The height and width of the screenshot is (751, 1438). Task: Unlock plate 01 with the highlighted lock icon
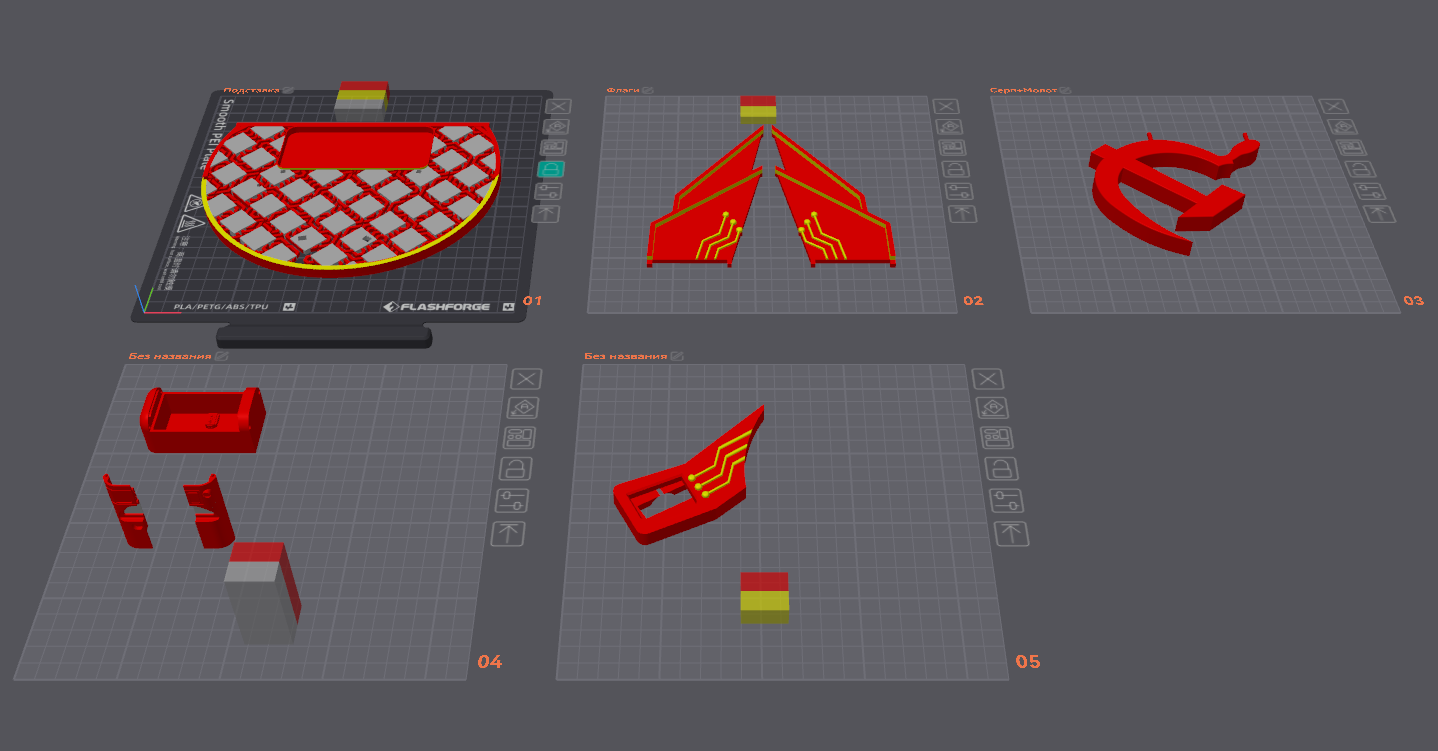point(549,169)
